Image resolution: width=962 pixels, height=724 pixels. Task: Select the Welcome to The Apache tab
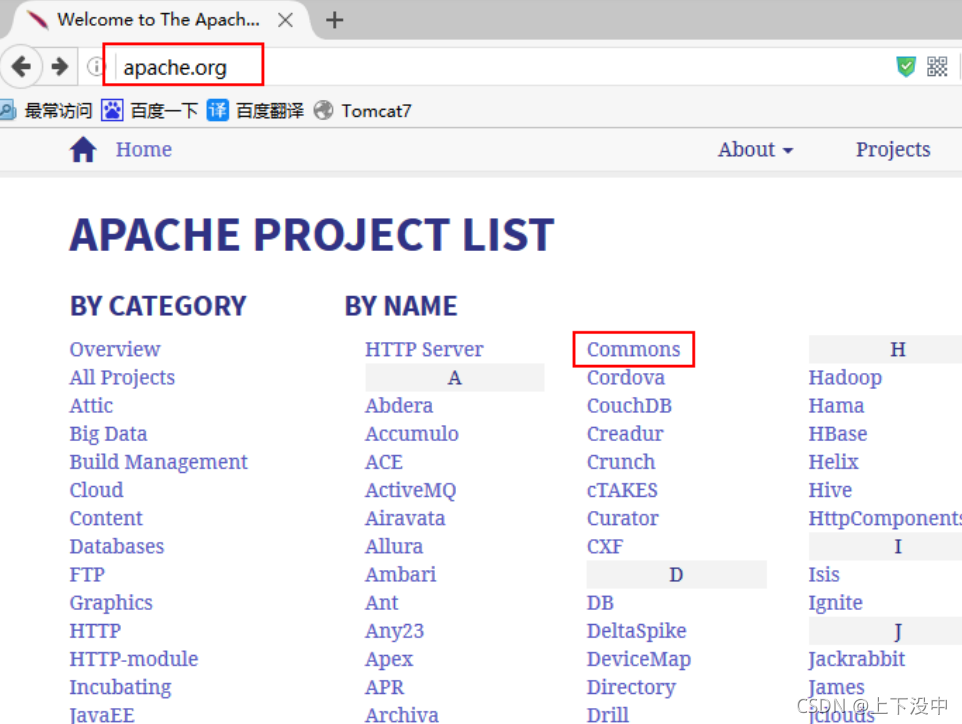pos(158,20)
